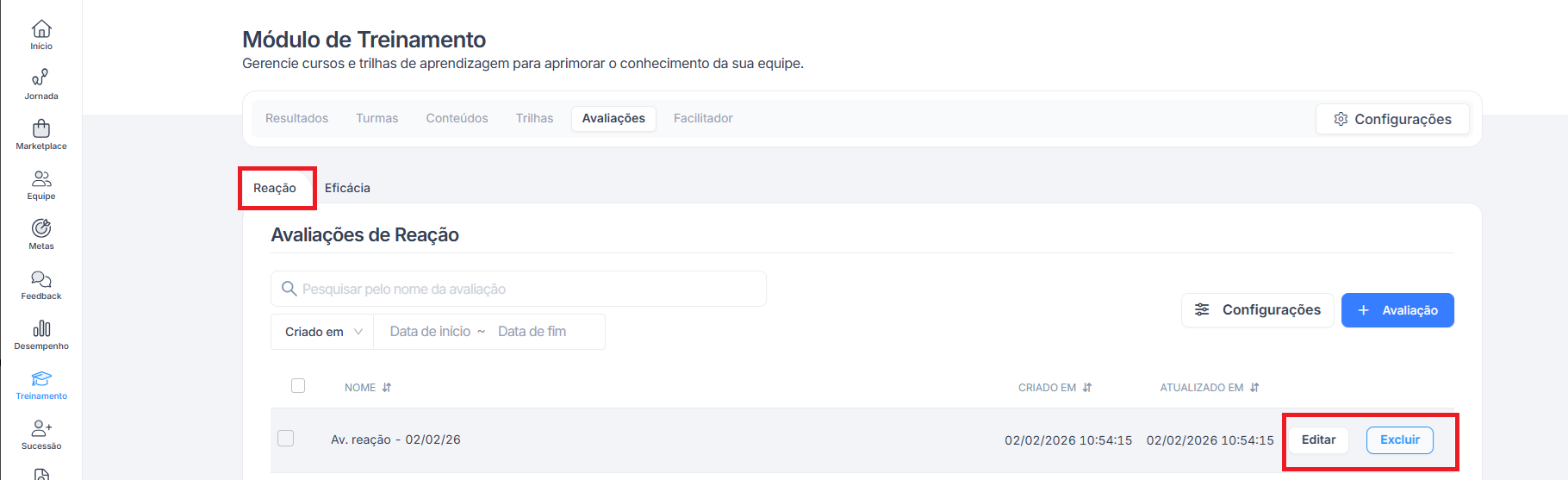The image size is (1568, 480).
Task: Sort the list by Nome column
Action: [x=387, y=388]
